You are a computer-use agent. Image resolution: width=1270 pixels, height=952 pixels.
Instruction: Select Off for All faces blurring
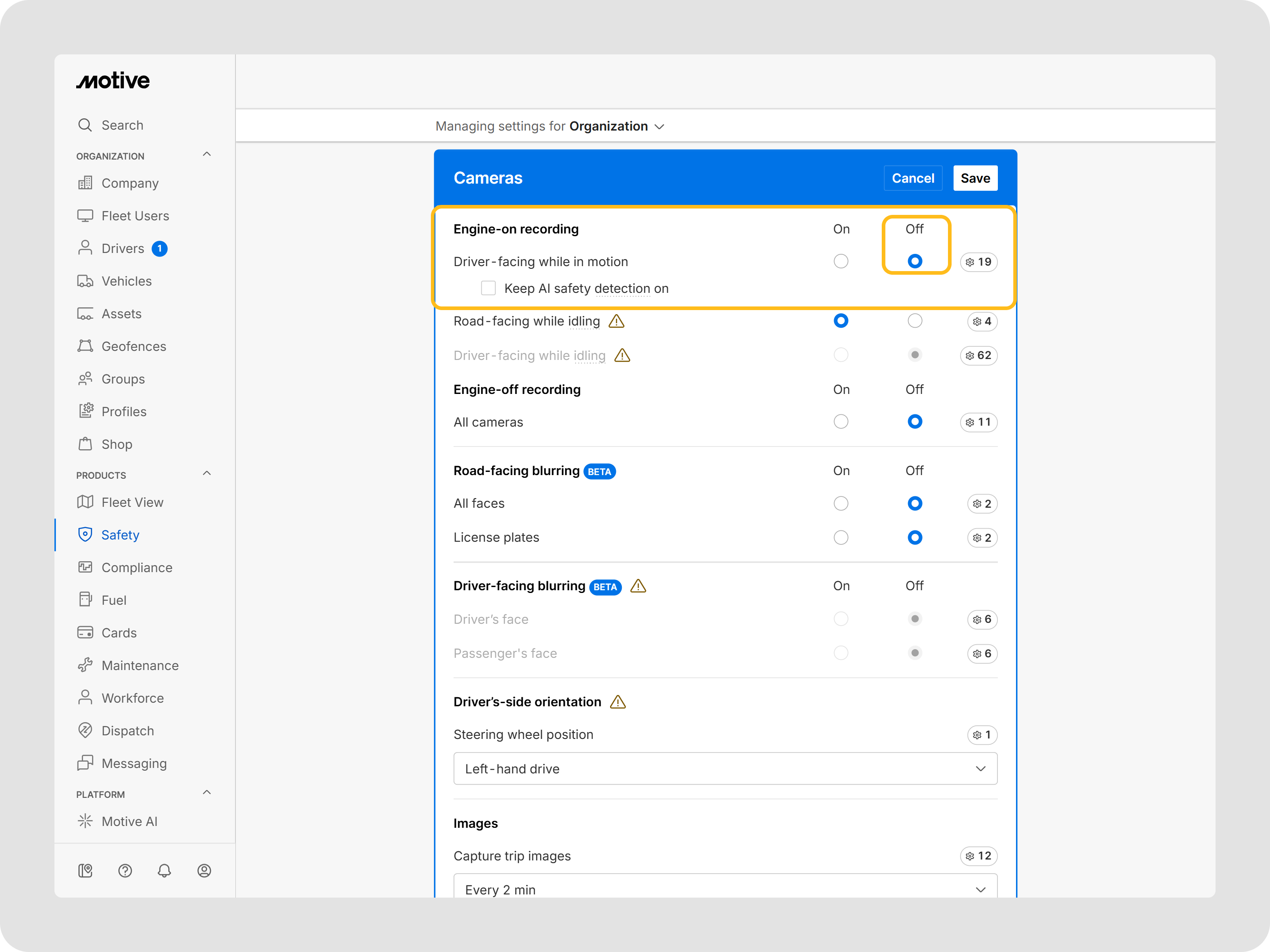click(914, 503)
